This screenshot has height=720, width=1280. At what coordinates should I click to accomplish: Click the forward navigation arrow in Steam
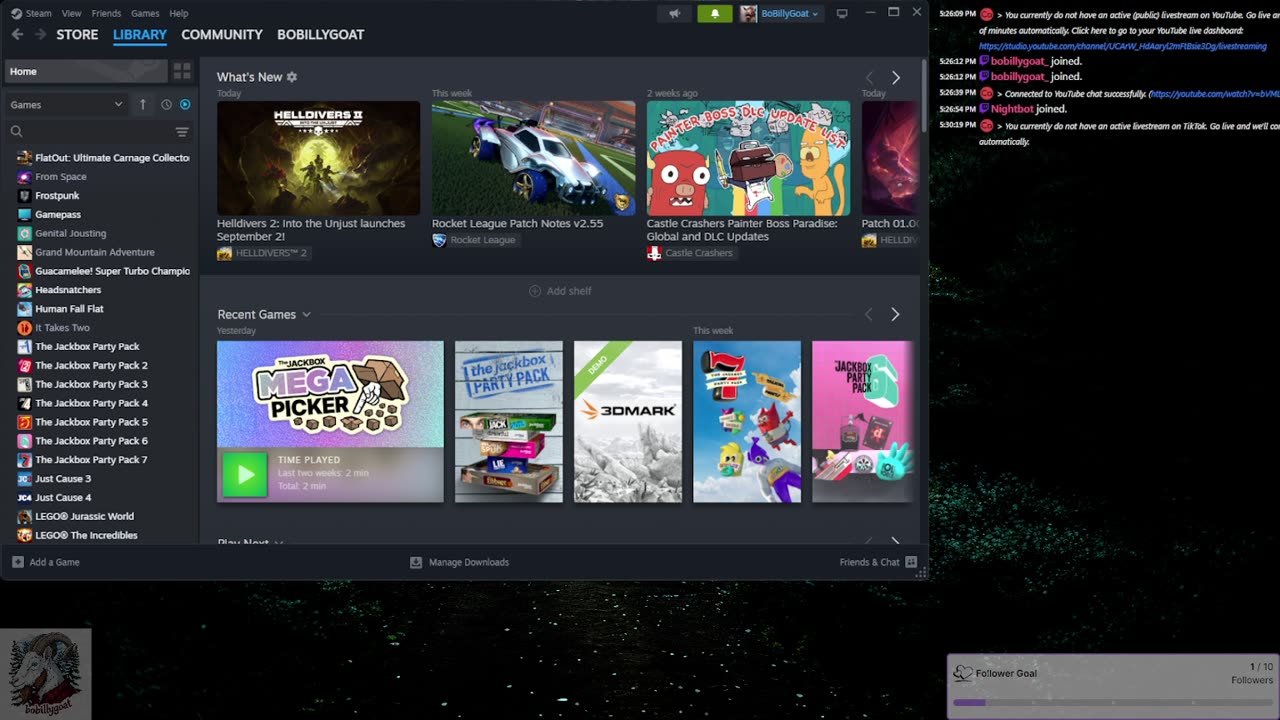coord(40,34)
